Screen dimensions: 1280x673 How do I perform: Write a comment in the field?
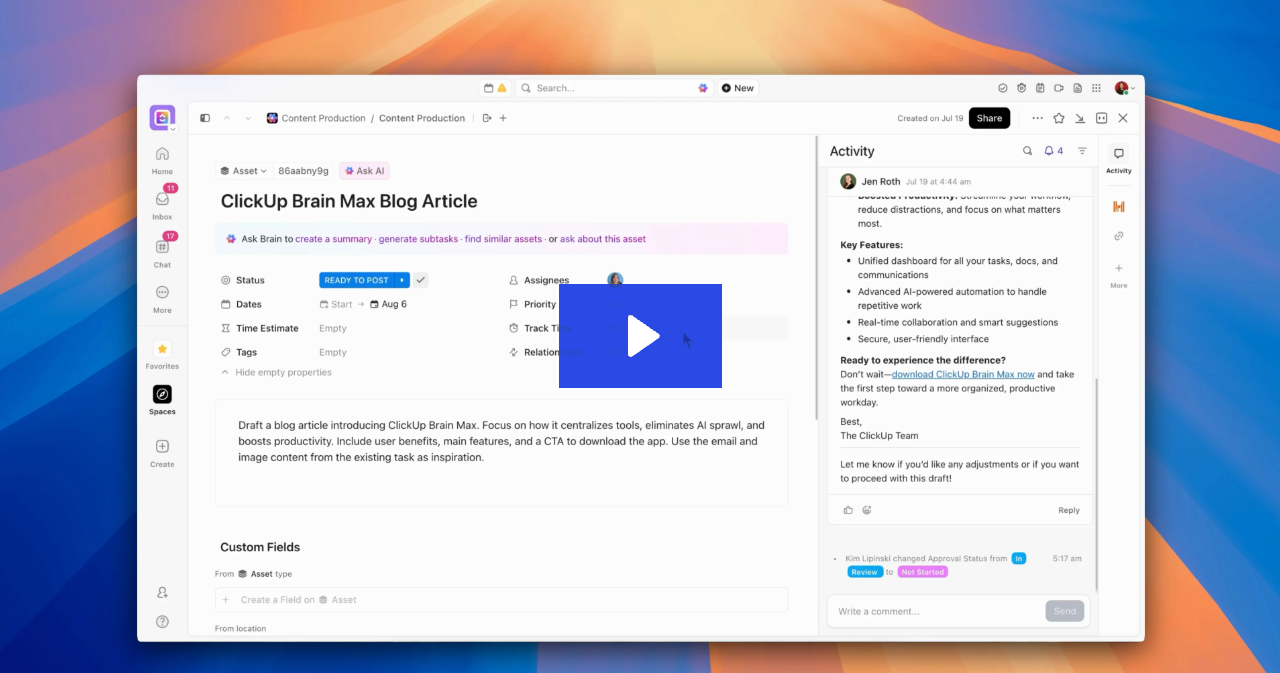pyautogui.click(x=937, y=611)
